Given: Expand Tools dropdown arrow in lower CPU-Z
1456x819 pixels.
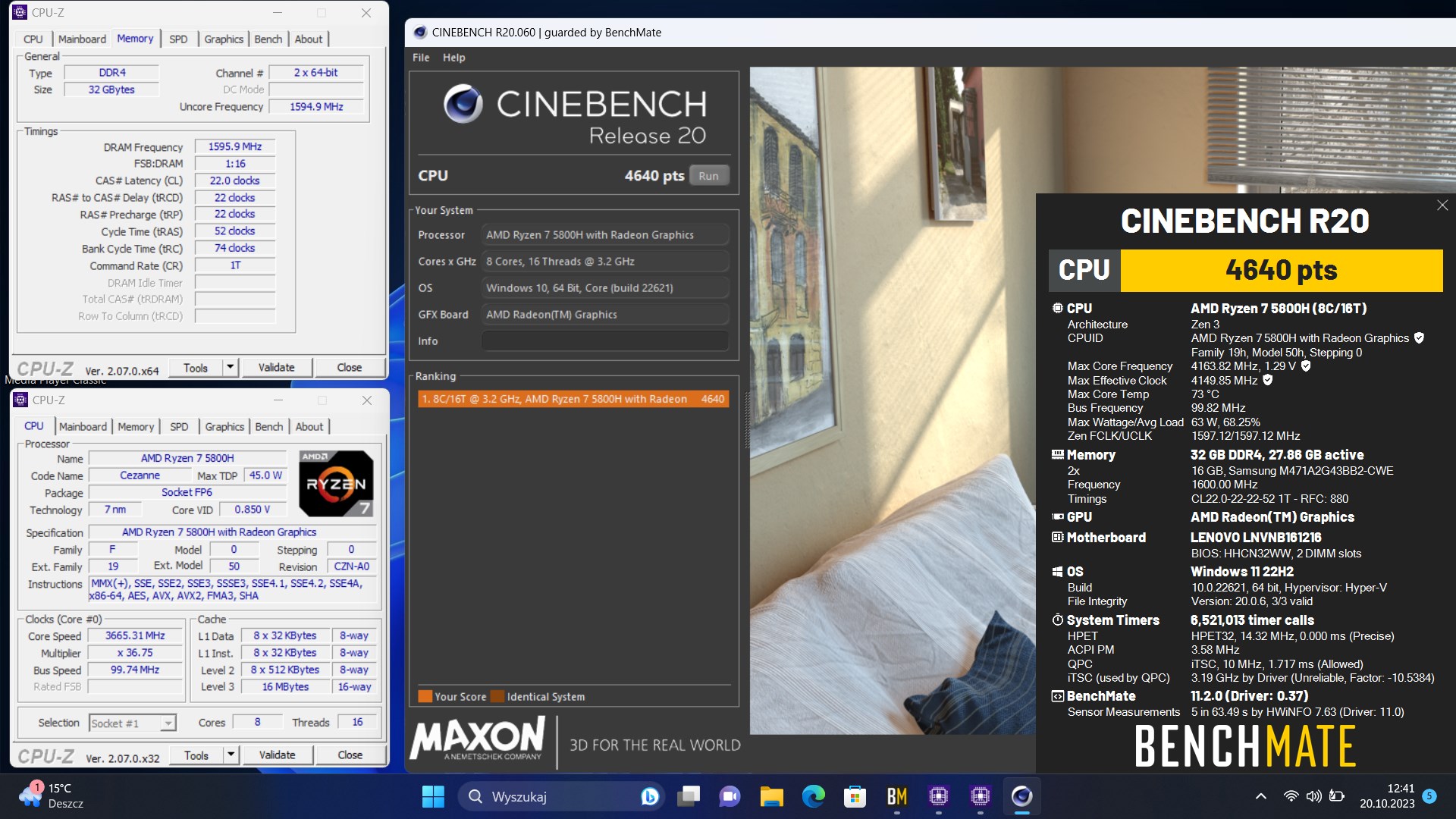Looking at the screenshot, I should (231, 755).
